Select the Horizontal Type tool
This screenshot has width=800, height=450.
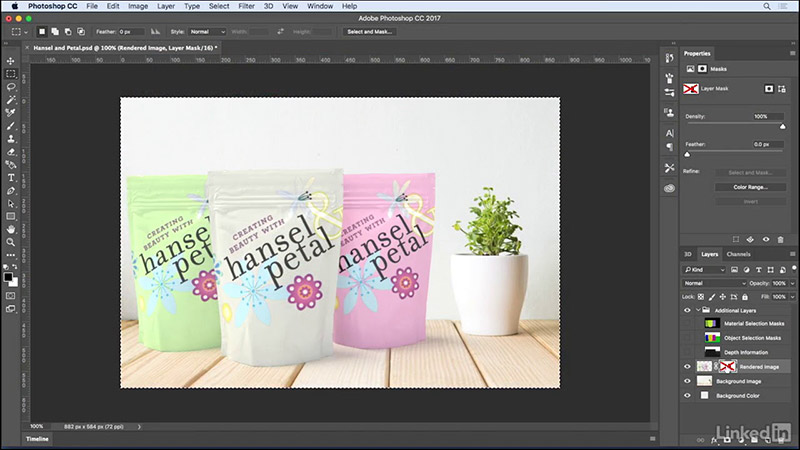pos(11,178)
